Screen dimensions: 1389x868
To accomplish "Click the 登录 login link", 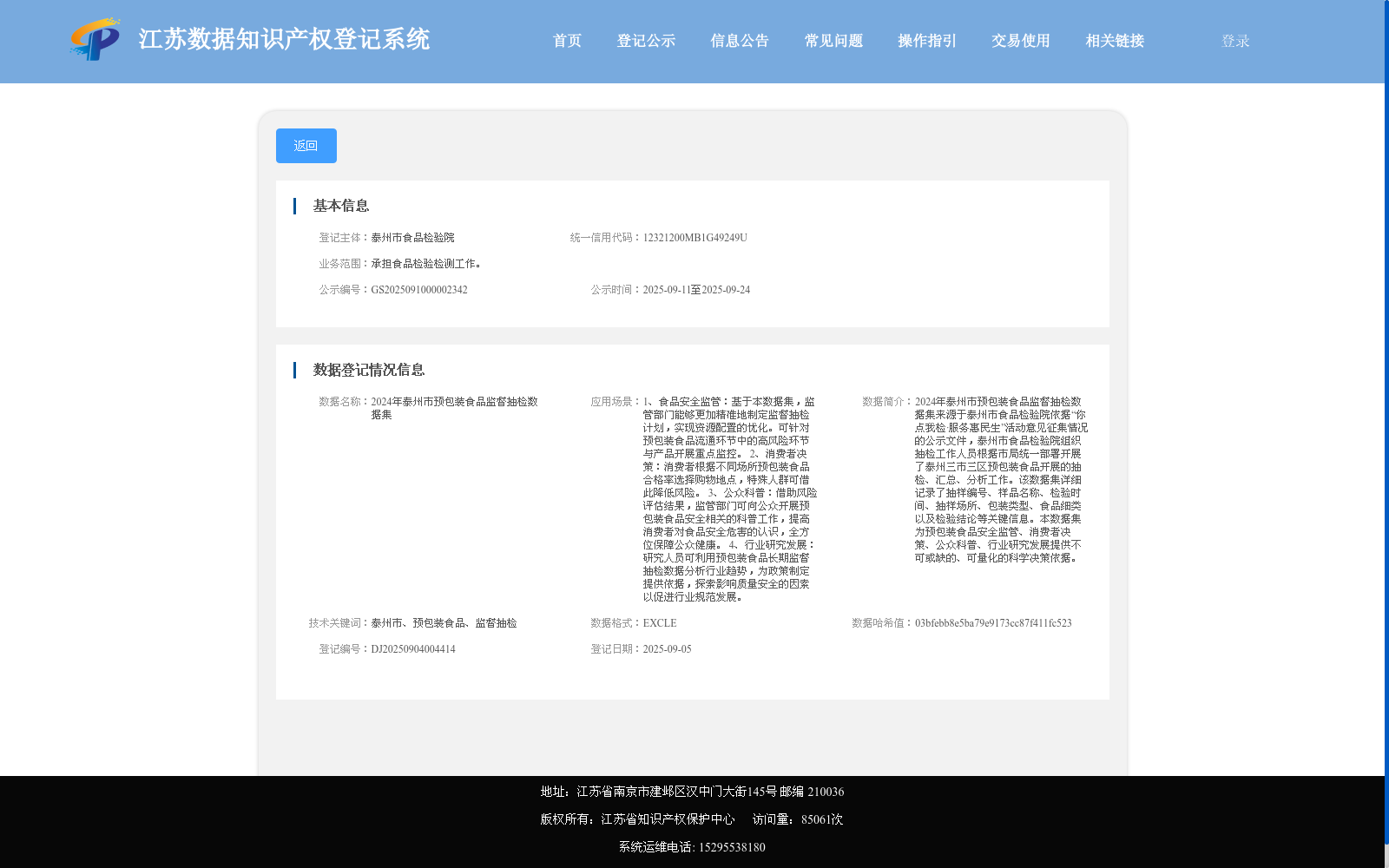I will [1235, 41].
